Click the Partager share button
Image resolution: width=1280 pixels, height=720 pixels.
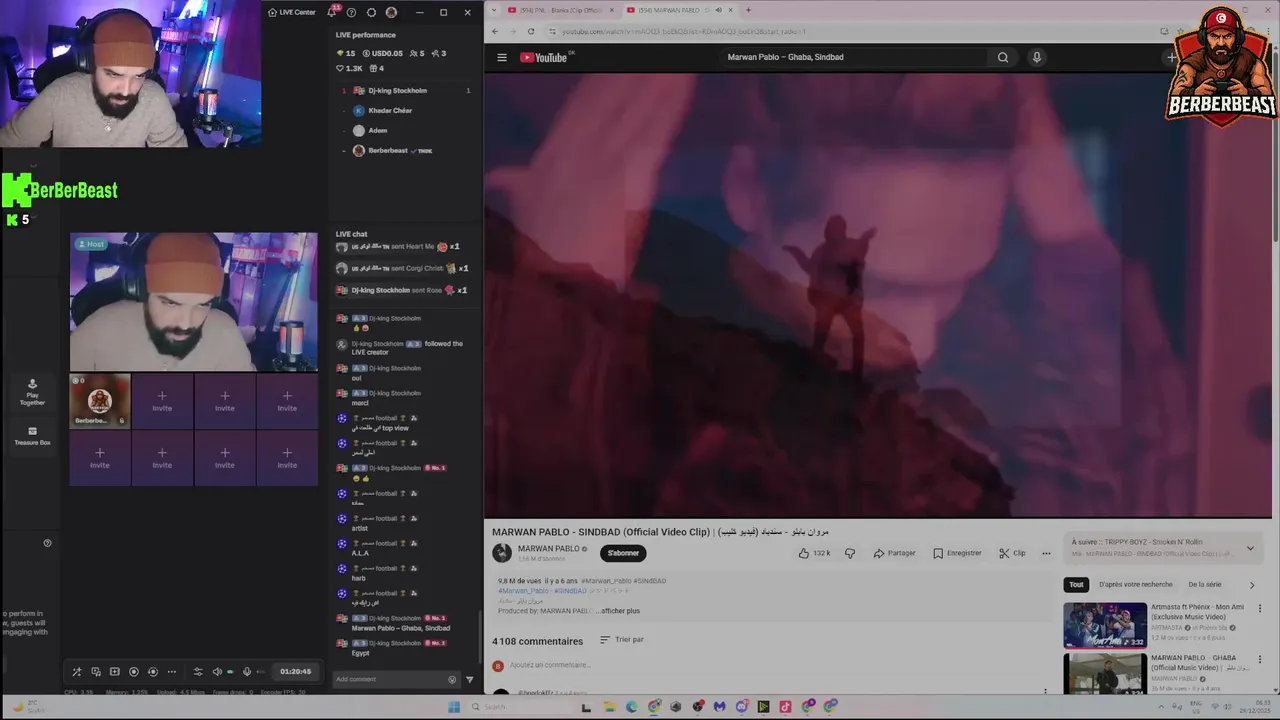click(x=894, y=553)
